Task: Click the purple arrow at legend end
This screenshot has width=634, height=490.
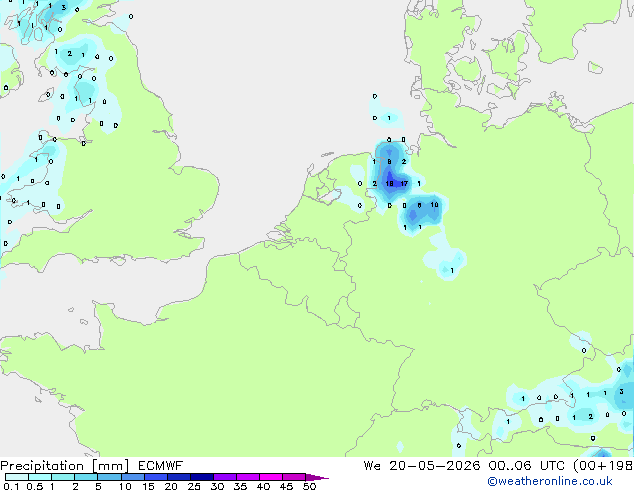Action: click(317, 477)
